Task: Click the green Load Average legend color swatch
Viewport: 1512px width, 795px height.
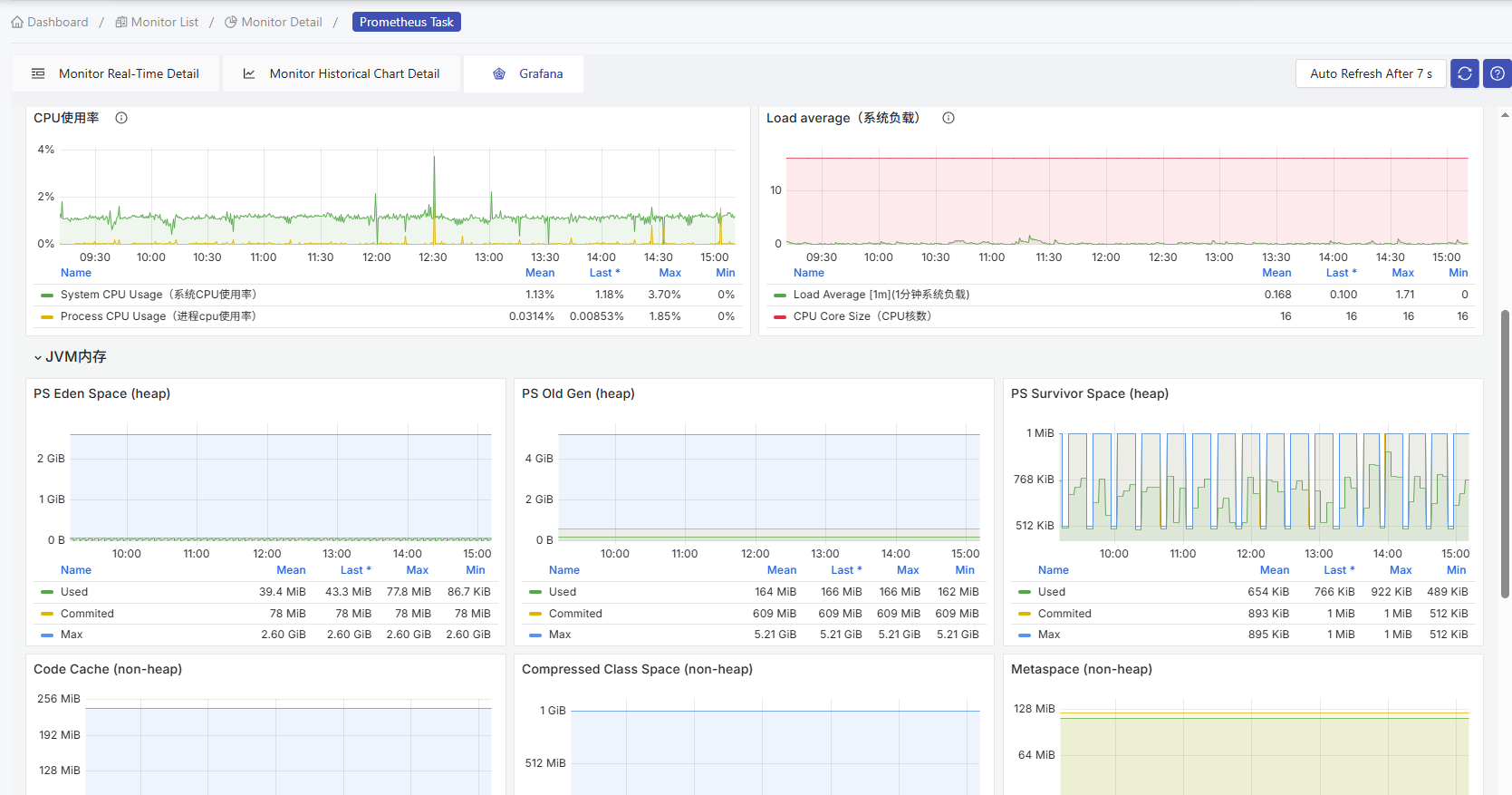Action: point(779,295)
